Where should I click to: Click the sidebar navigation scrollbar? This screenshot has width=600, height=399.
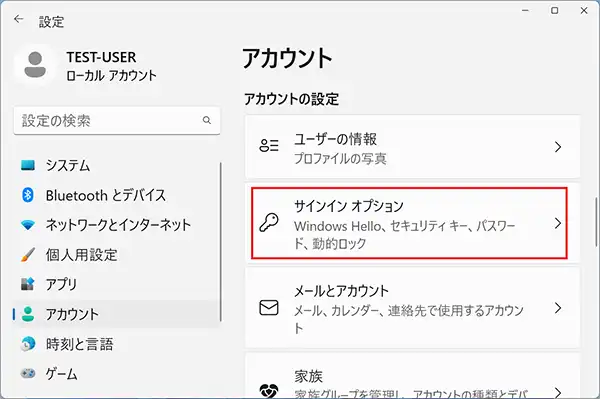[221, 242]
